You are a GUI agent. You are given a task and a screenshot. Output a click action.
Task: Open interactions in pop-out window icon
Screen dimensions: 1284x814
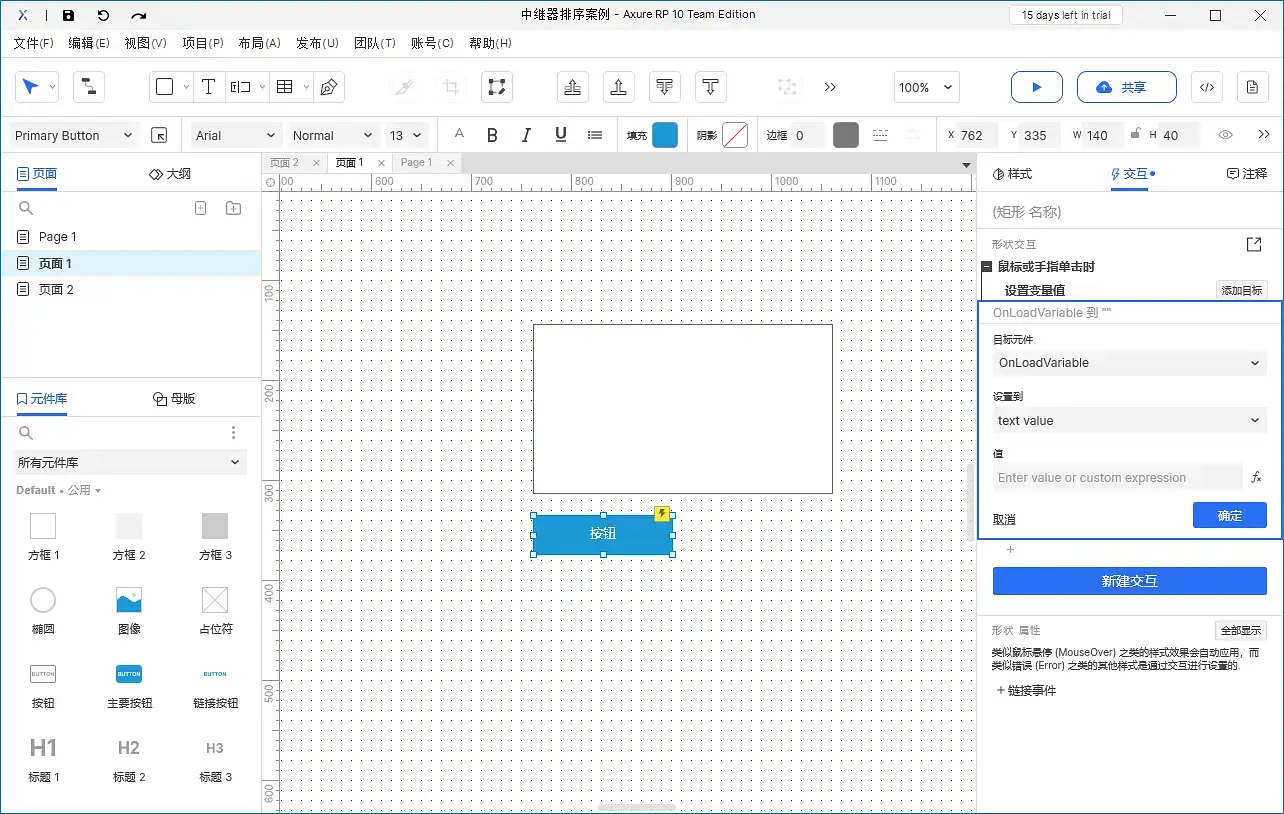[x=1254, y=244]
